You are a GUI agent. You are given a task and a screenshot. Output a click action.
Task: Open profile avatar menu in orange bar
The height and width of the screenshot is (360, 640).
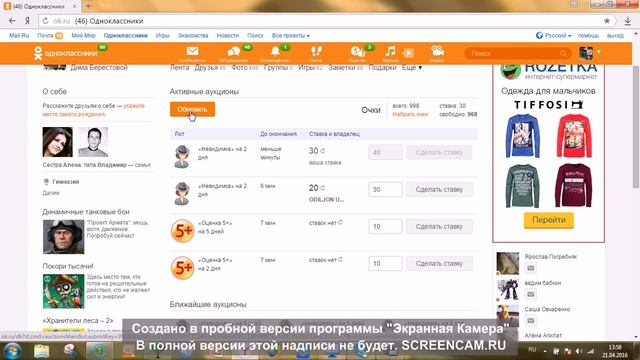[586, 53]
